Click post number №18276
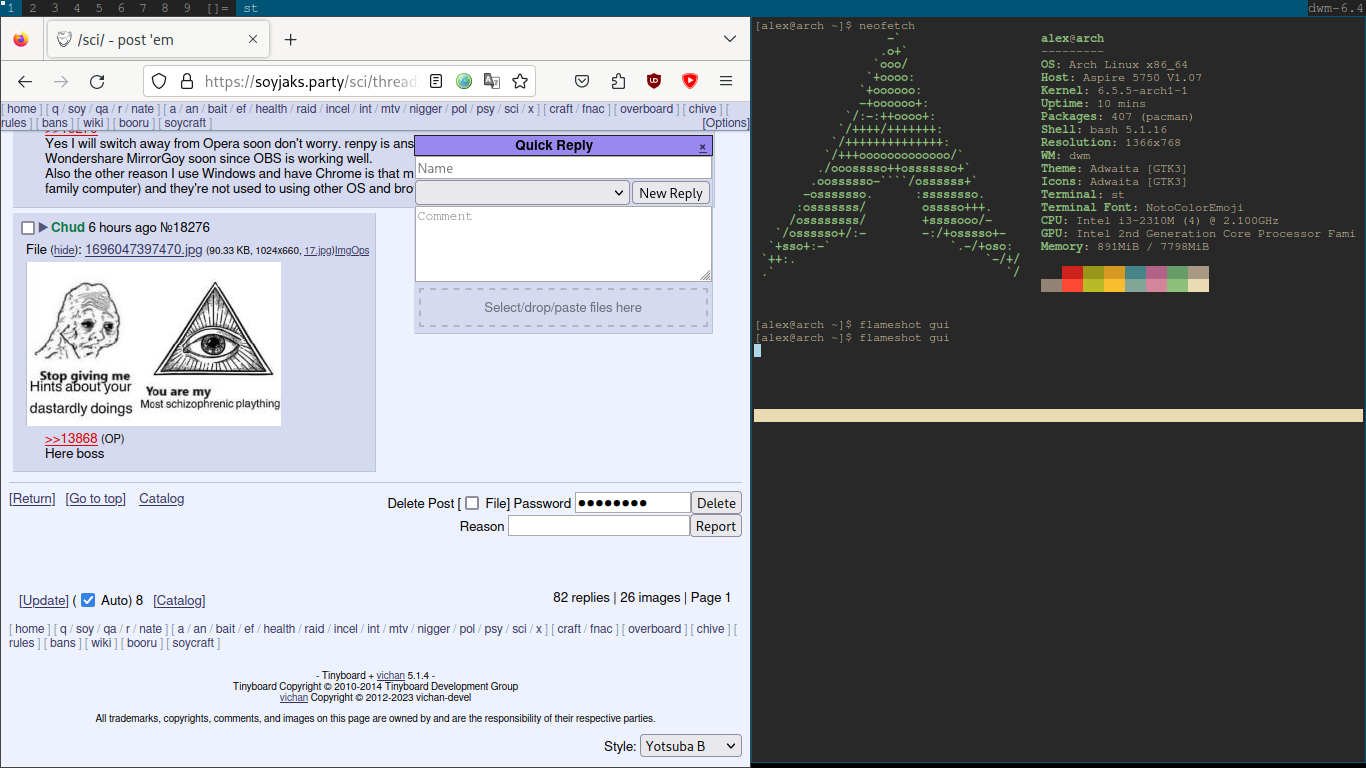The height and width of the screenshot is (768, 1366). 185,228
